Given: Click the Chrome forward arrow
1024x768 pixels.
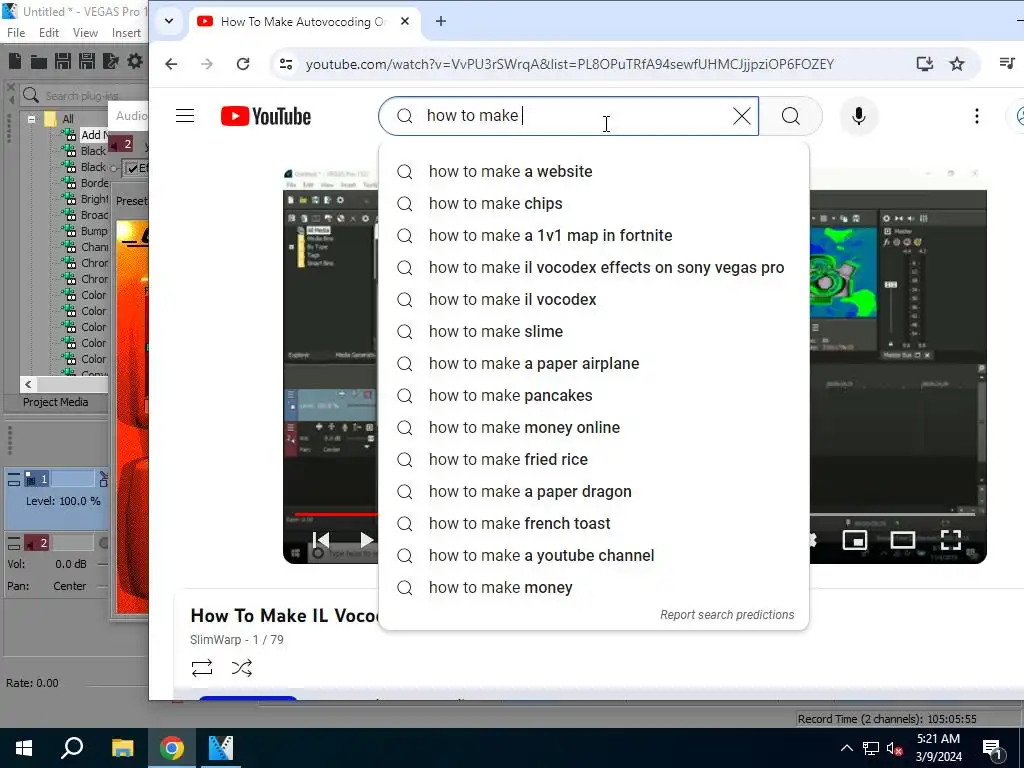Looking at the screenshot, I should 207,64.
